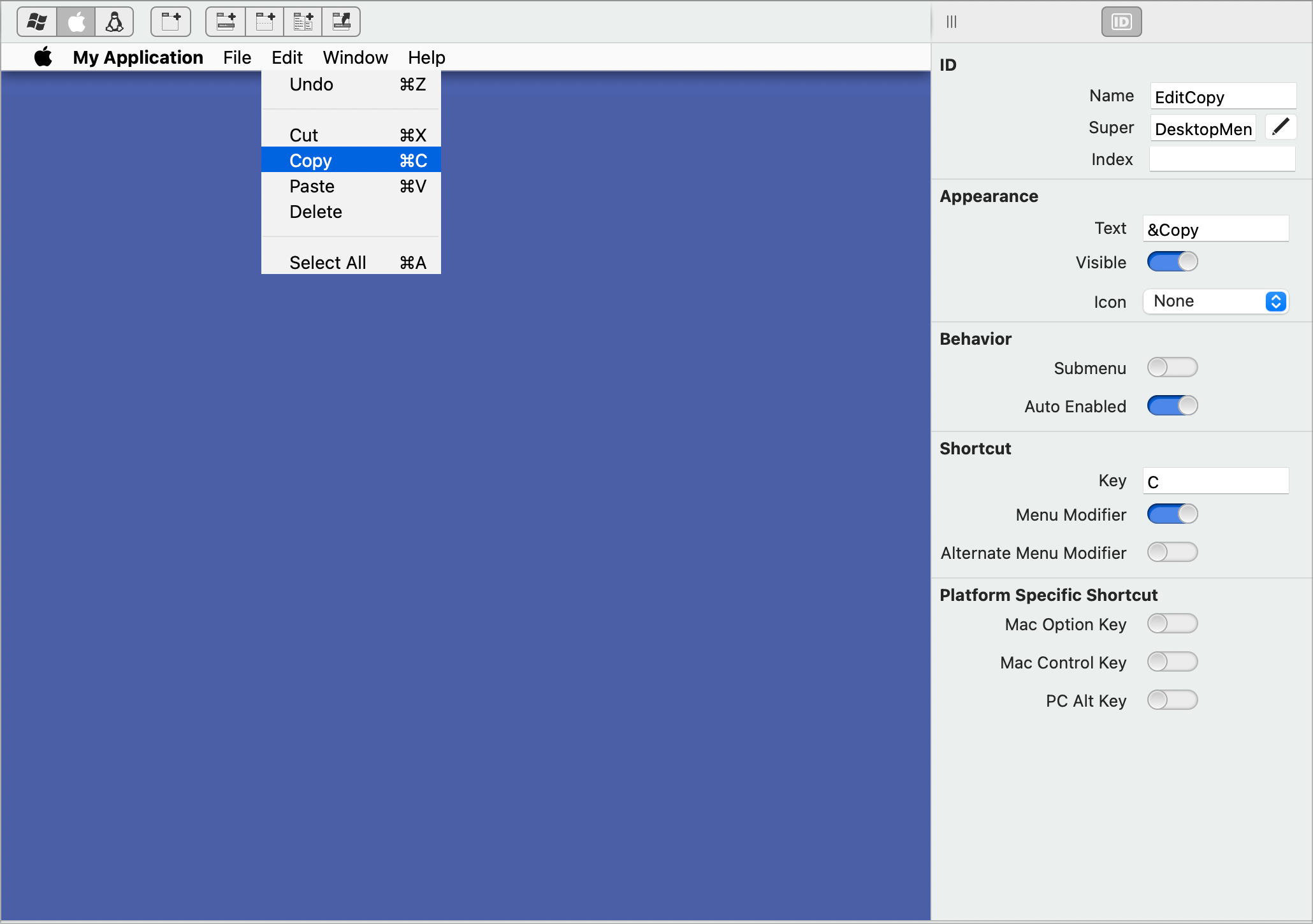Viewport: 1313px width, 924px height.
Task: Enable the Submenu behavior toggle
Action: (x=1172, y=367)
